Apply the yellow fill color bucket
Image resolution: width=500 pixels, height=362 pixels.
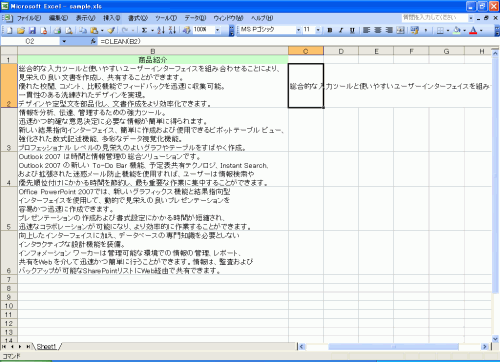click(x=457, y=30)
